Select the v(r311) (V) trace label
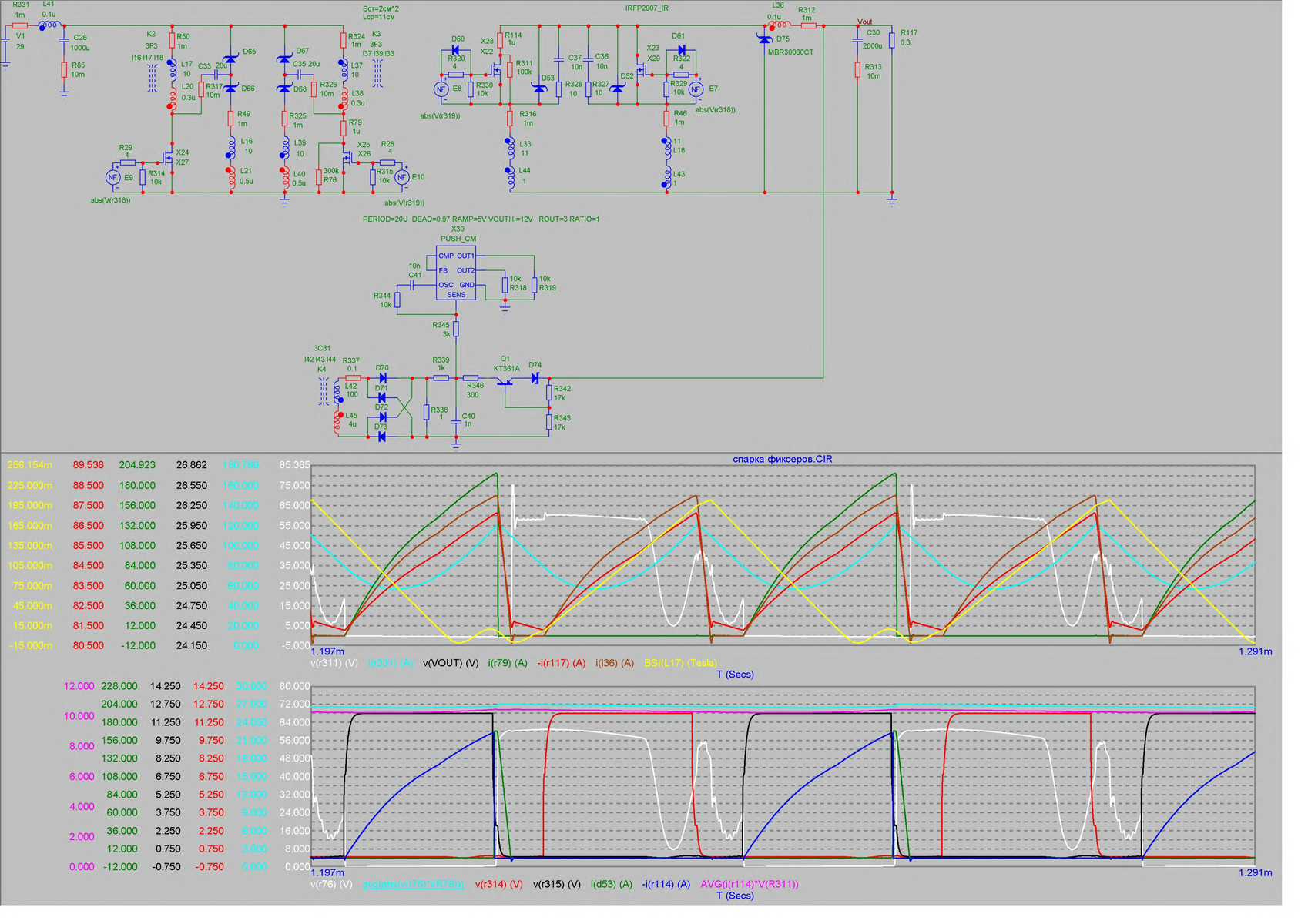Image resolution: width=1308 pixels, height=924 pixels. click(334, 662)
